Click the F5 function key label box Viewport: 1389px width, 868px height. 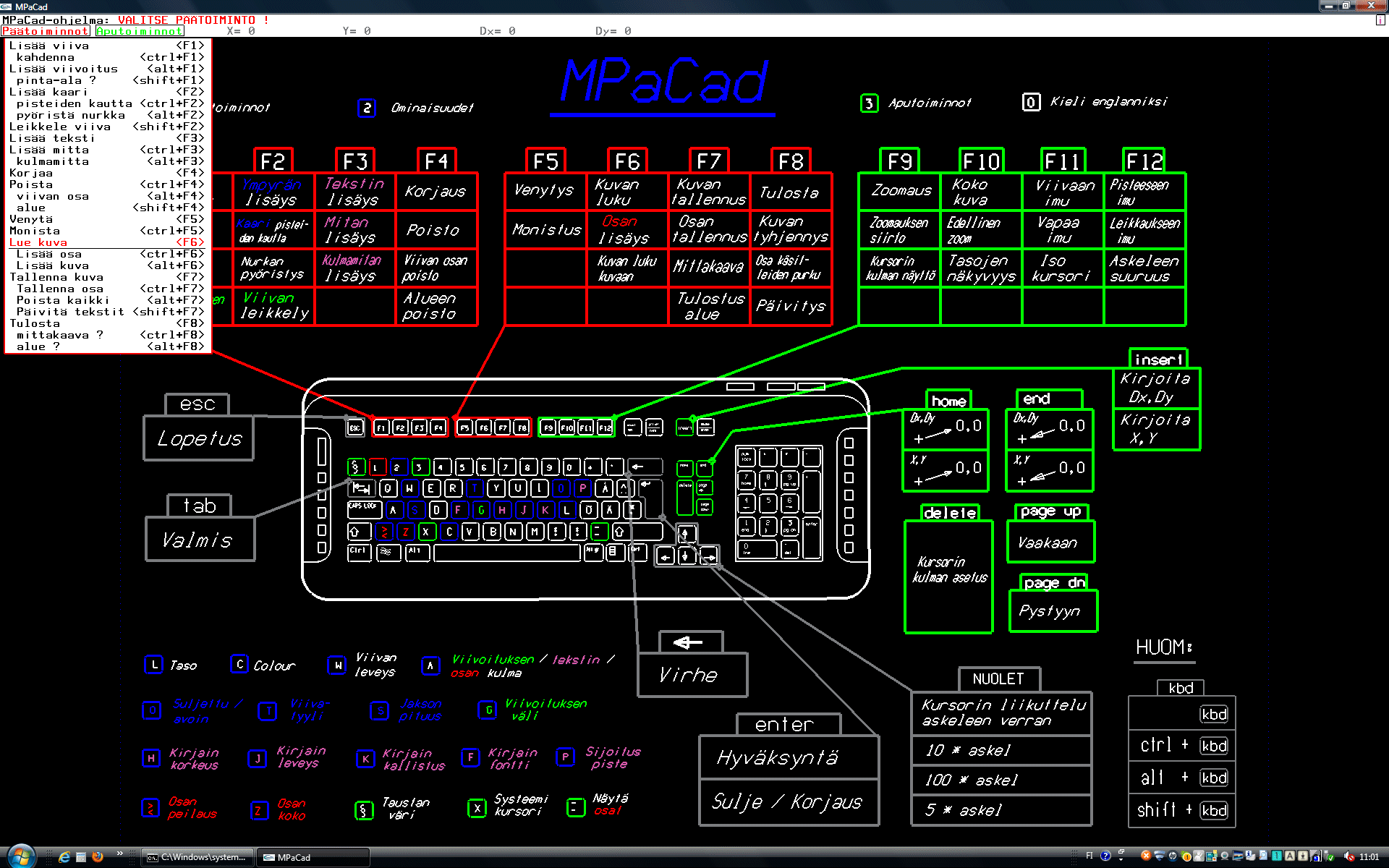545,161
